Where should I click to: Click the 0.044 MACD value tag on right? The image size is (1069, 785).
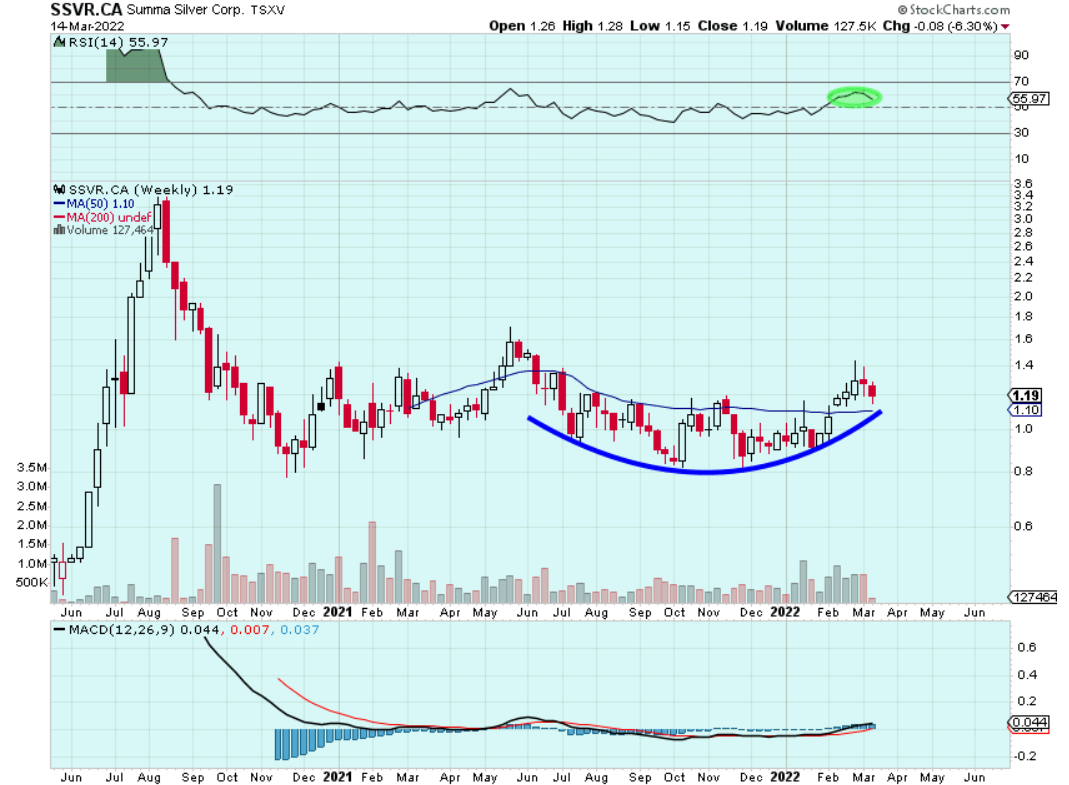point(1029,722)
